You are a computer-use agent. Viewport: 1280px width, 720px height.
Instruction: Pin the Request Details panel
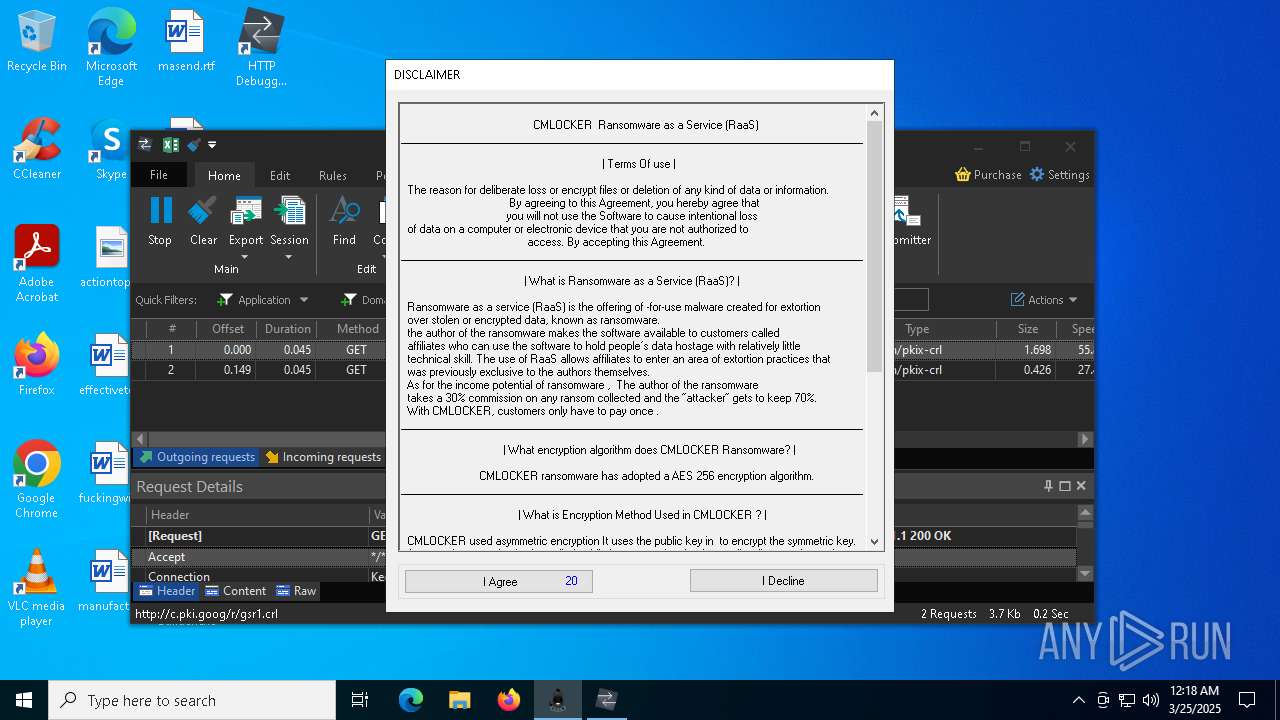pos(1048,486)
